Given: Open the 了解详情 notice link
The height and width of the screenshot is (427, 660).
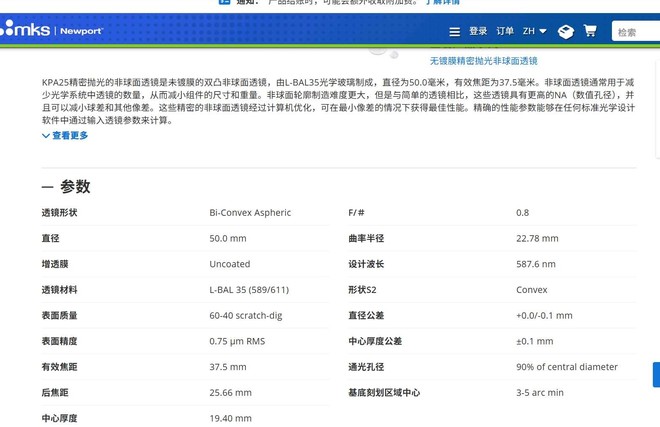Looking at the screenshot, I should pos(442,2).
